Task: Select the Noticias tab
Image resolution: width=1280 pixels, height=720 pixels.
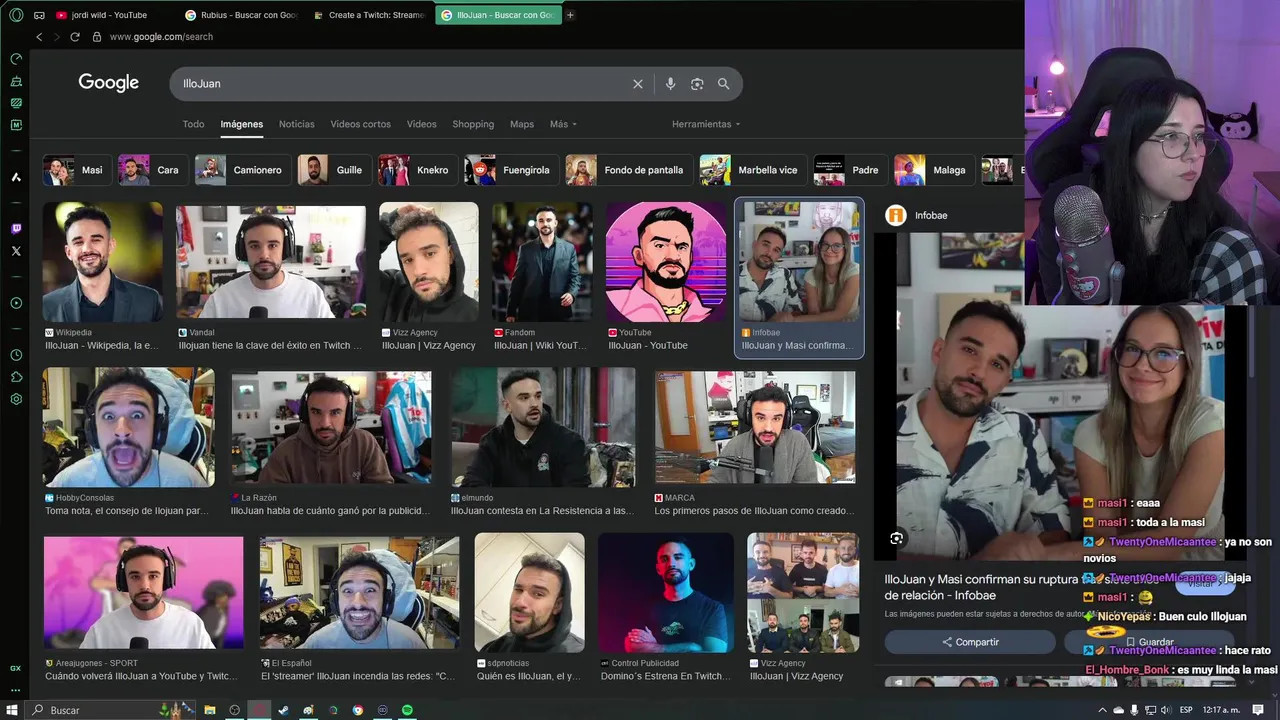Action: (x=296, y=124)
